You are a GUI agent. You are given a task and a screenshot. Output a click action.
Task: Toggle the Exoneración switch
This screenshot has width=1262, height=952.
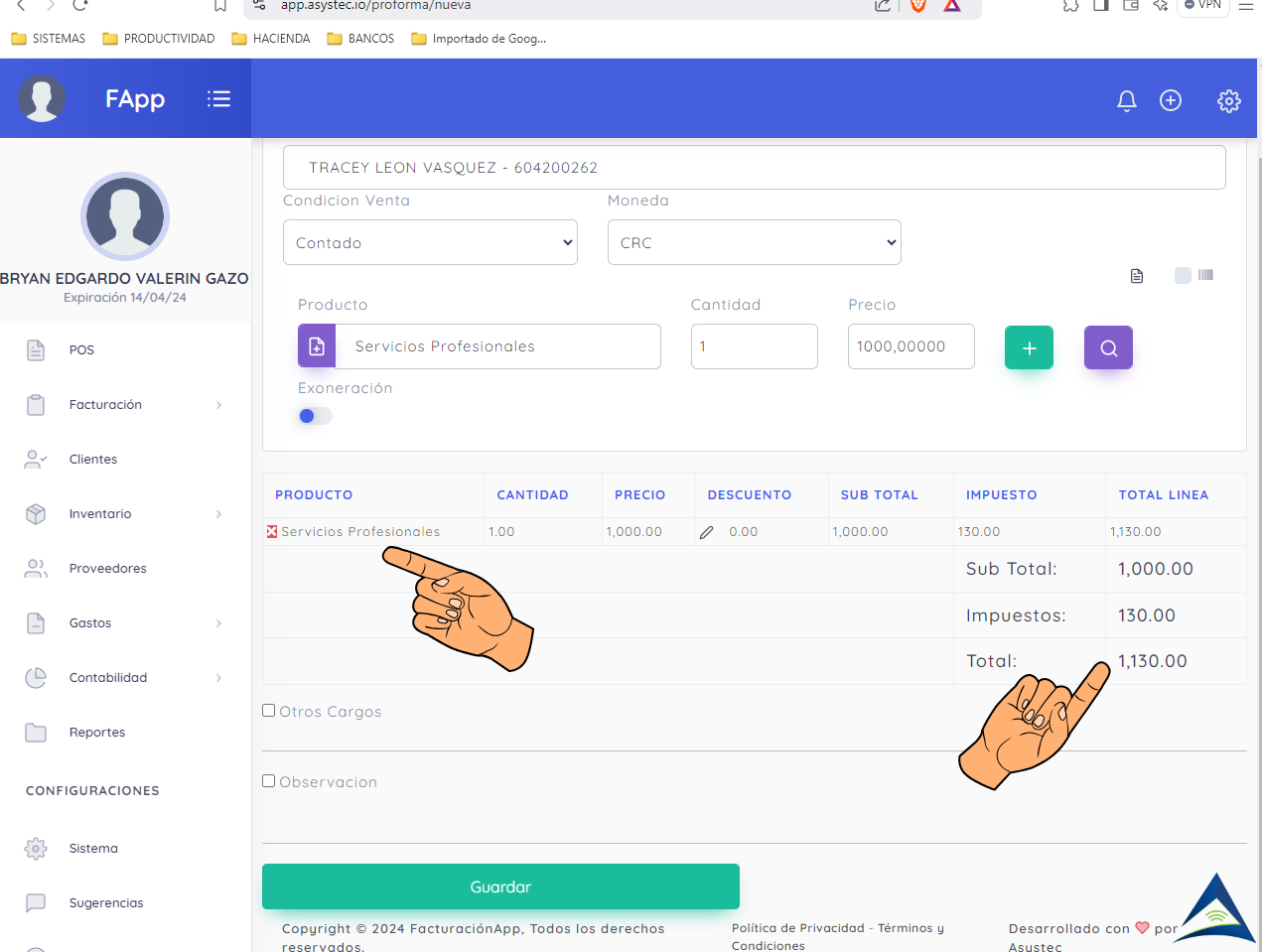click(x=314, y=416)
